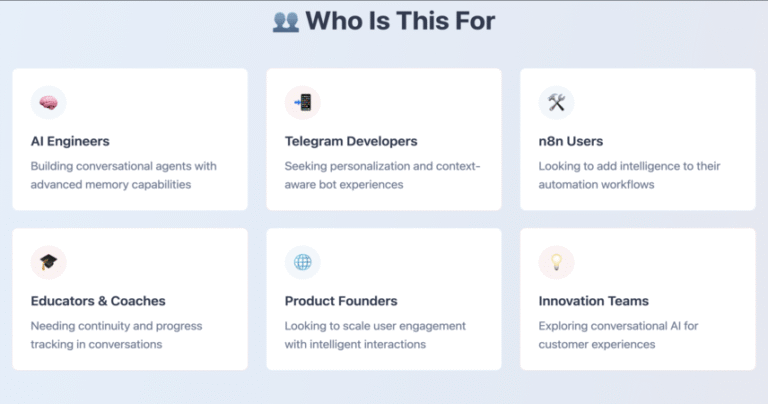Click the phone icon for Telegram Developers

[303, 103]
